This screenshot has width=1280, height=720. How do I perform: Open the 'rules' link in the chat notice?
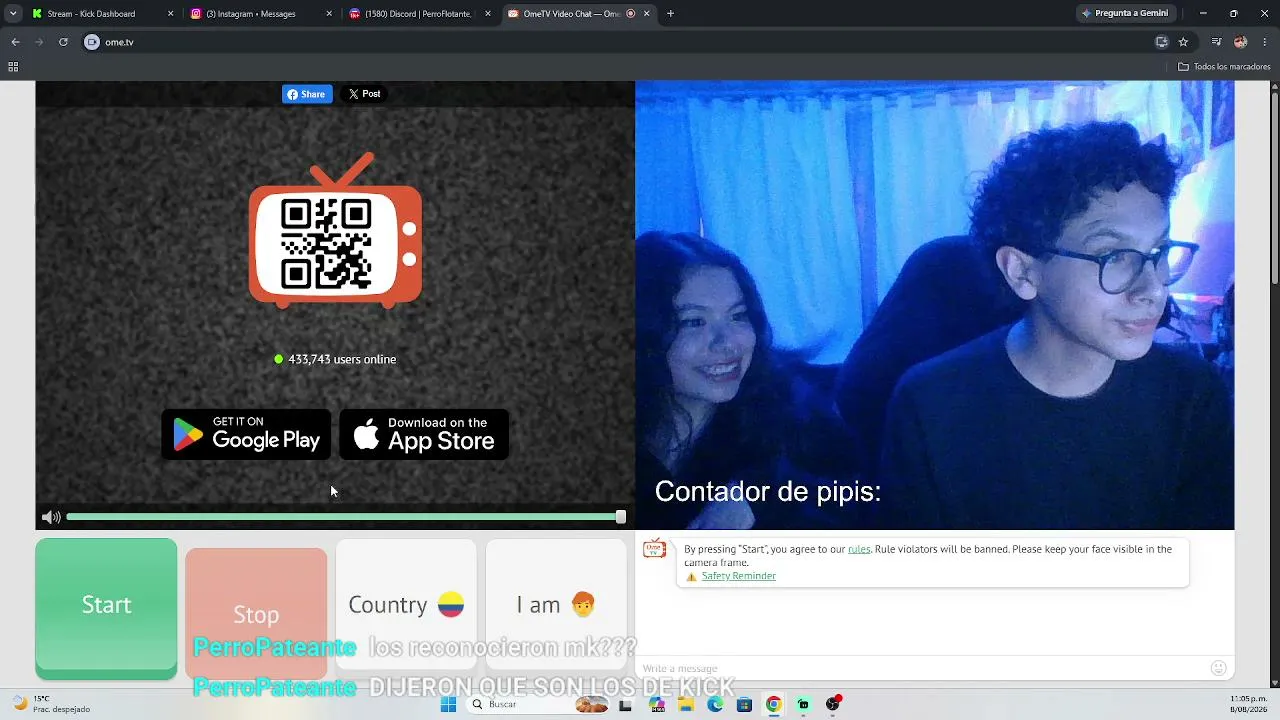tap(859, 549)
